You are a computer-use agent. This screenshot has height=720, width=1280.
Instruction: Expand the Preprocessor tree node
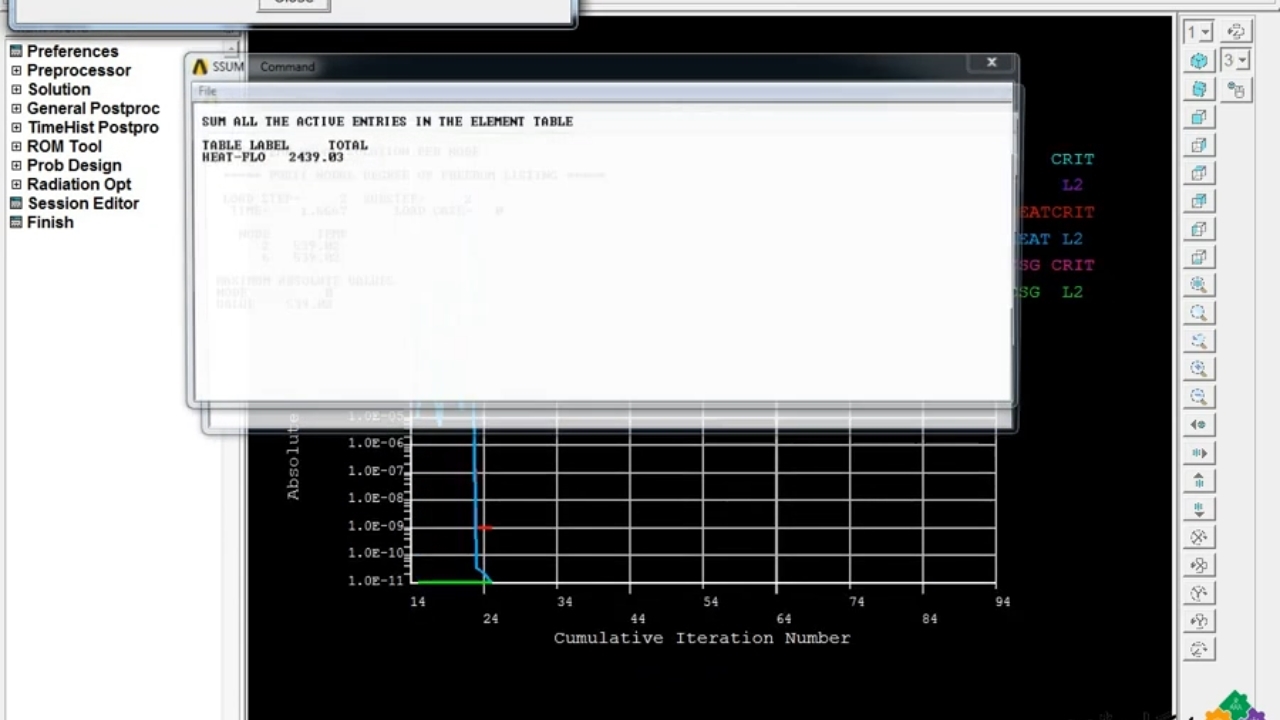(x=16, y=71)
